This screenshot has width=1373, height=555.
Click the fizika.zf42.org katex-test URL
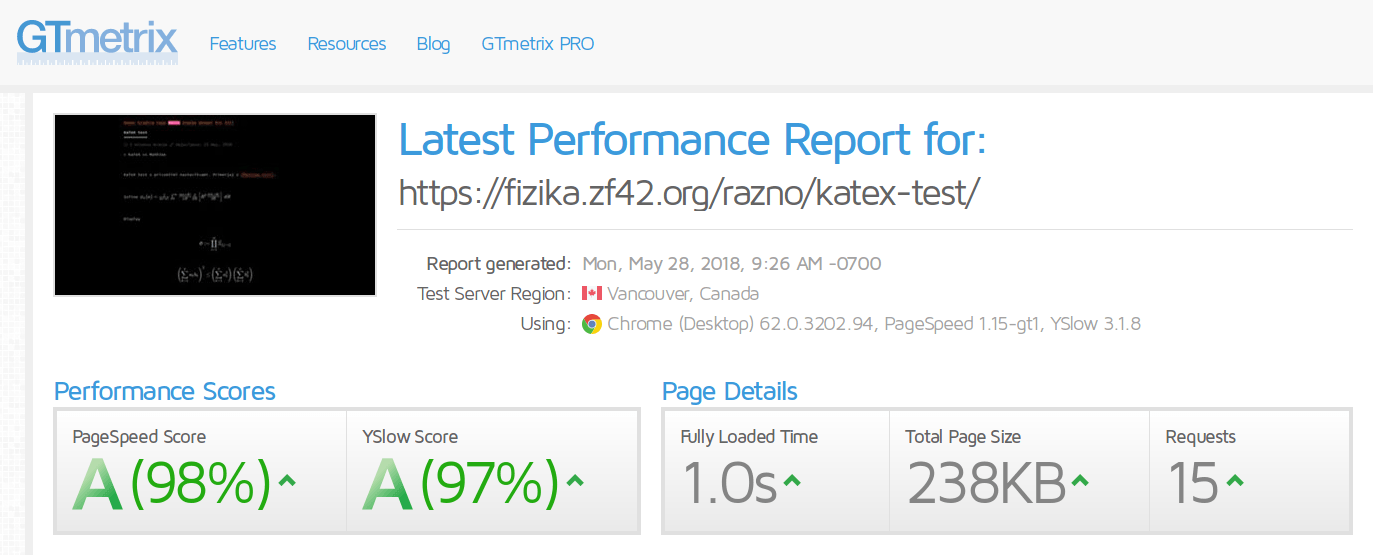[x=688, y=192]
